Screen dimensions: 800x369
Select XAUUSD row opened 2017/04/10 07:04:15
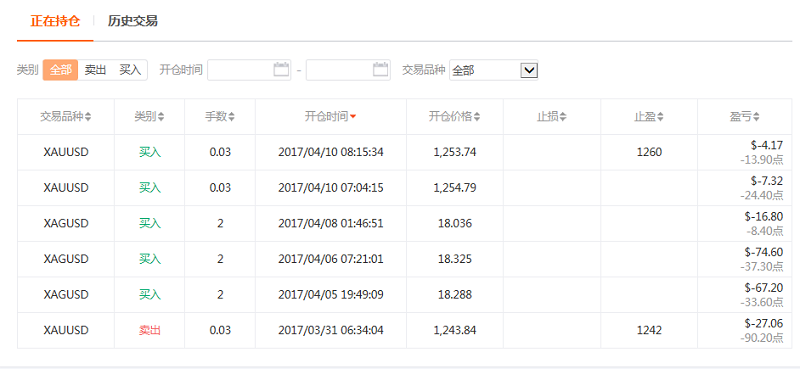coord(405,188)
